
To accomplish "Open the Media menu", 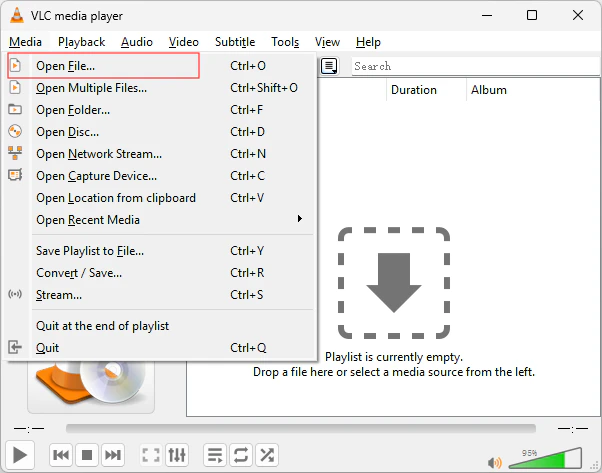I will 25,41.
